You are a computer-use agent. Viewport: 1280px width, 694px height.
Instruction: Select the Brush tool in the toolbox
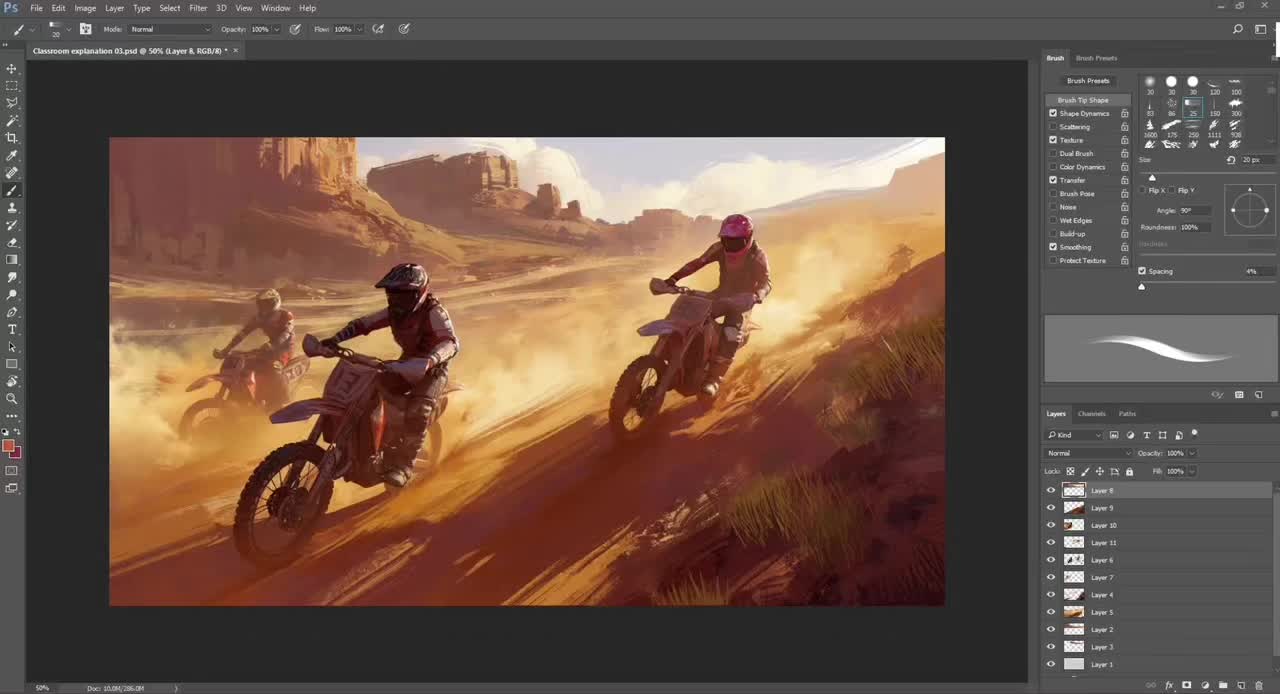[x=12, y=190]
